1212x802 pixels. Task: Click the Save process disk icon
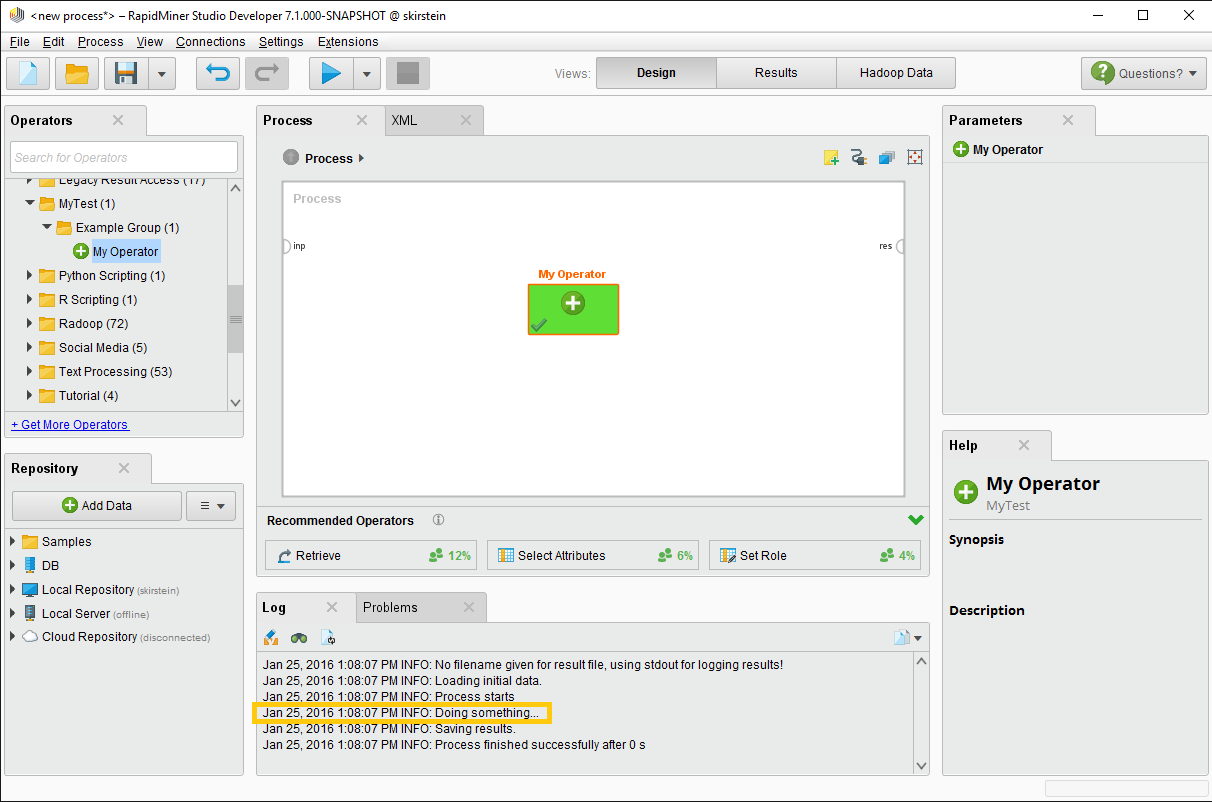coord(126,74)
